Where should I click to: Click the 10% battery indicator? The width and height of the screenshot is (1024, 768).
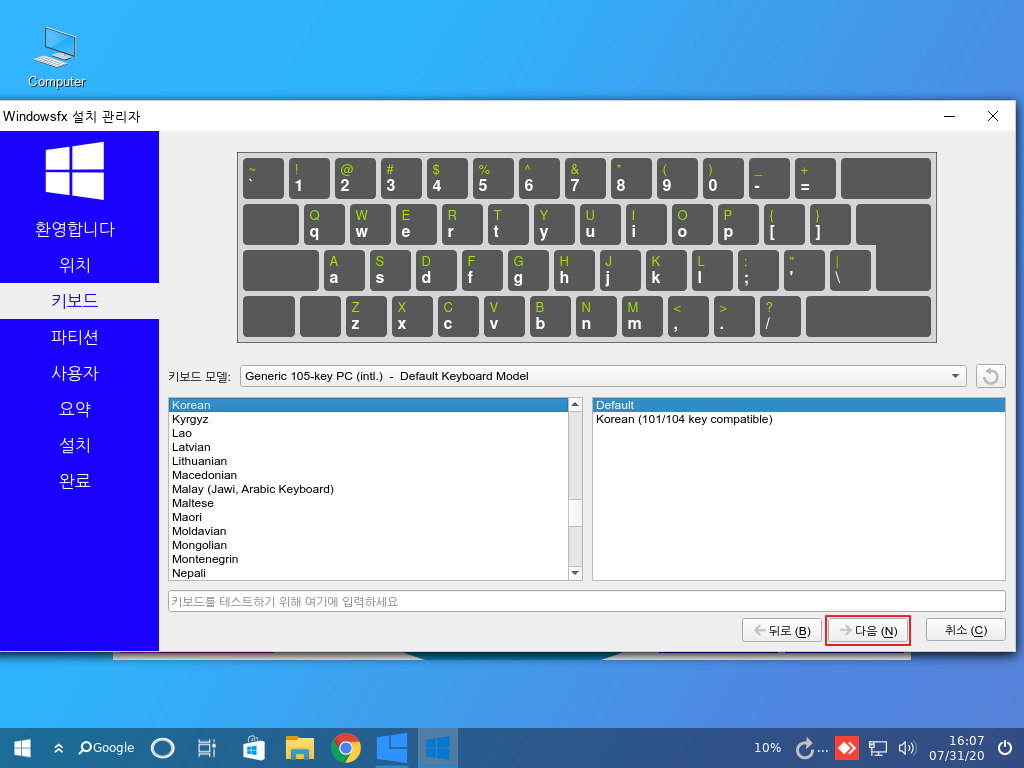[x=767, y=748]
